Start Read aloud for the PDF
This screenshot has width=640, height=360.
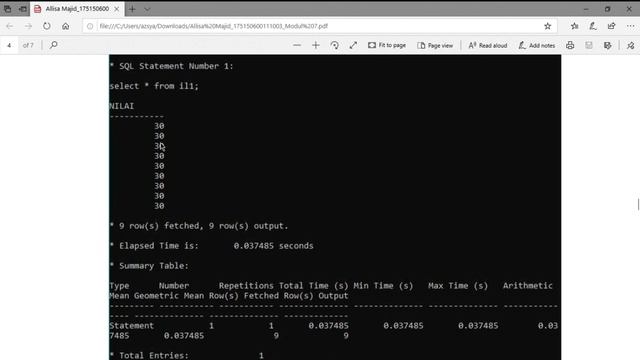coord(487,45)
